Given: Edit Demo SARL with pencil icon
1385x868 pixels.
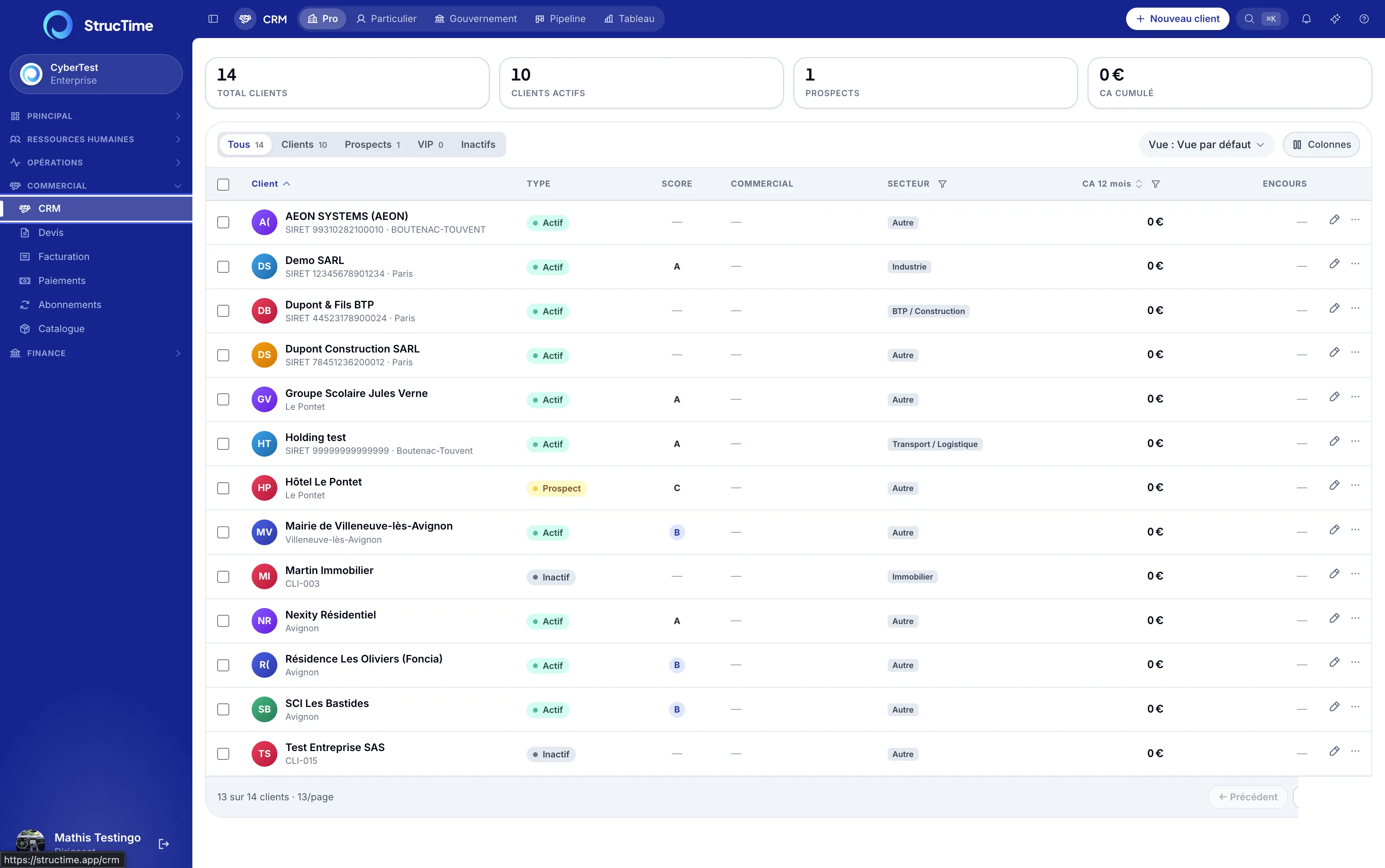Looking at the screenshot, I should (x=1335, y=264).
